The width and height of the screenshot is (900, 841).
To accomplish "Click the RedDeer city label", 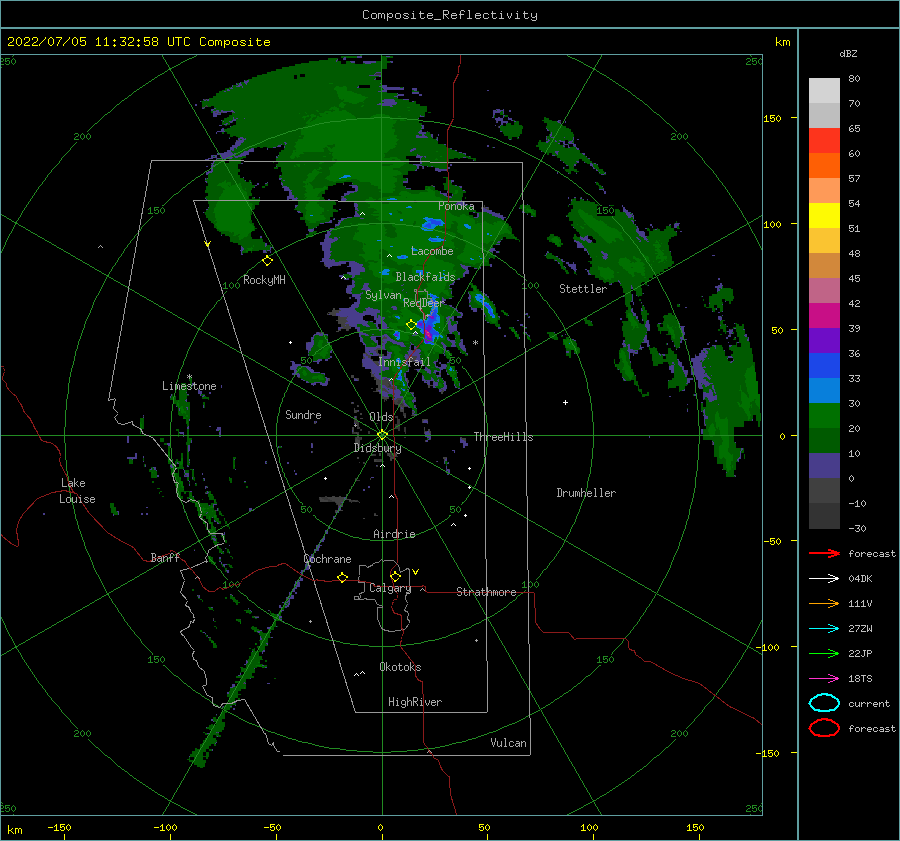I will coord(424,303).
